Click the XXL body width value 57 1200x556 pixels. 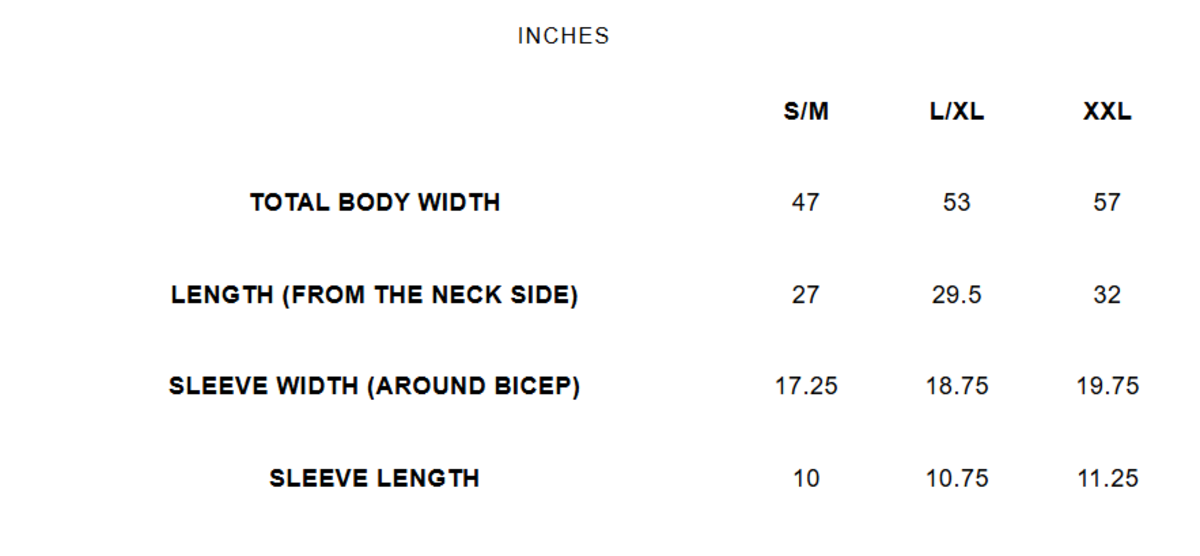[x=1107, y=203]
